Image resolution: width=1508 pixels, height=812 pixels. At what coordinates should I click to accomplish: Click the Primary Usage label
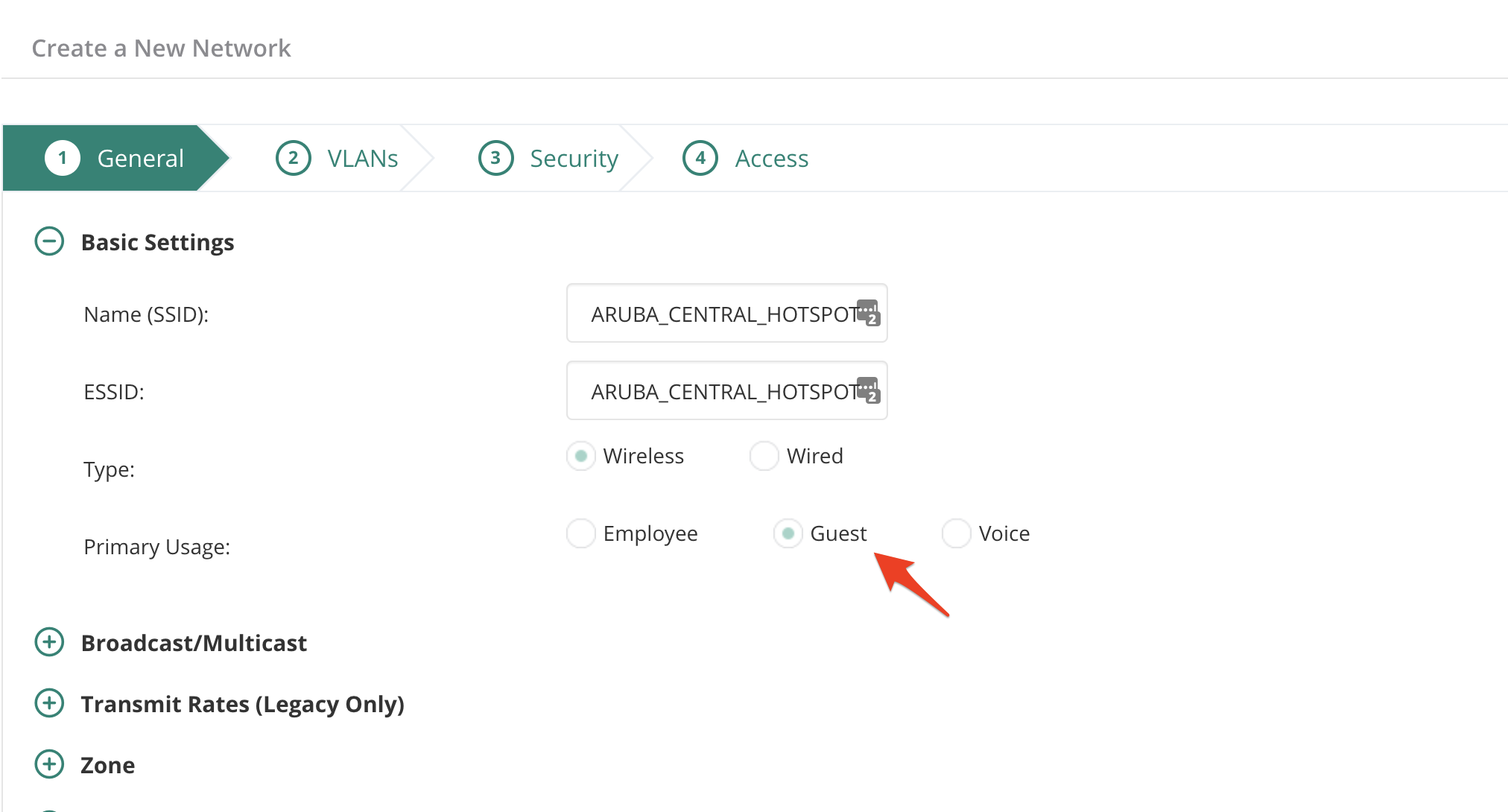click(157, 548)
